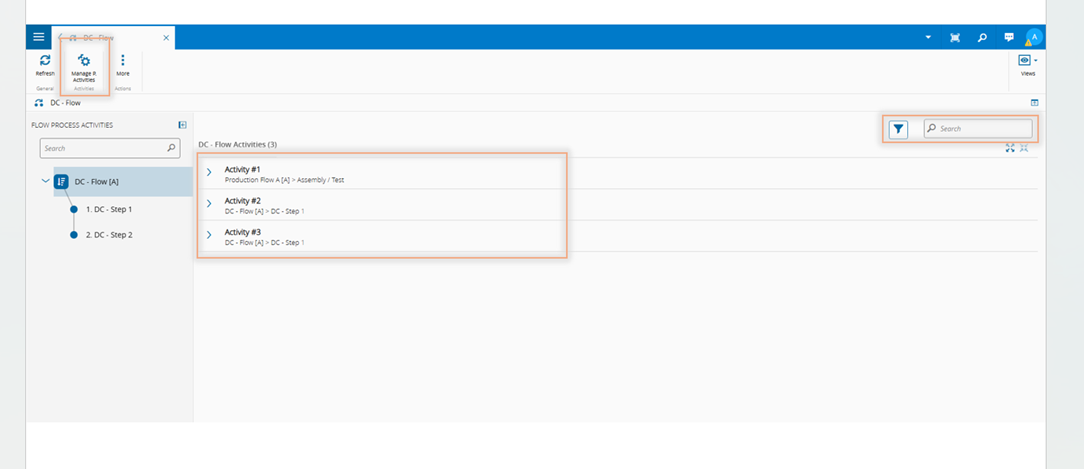The height and width of the screenshot is (469, 1084).
Task: Click Production Flow A [A] > Assembly / Test
Action: tap(284, 180)
